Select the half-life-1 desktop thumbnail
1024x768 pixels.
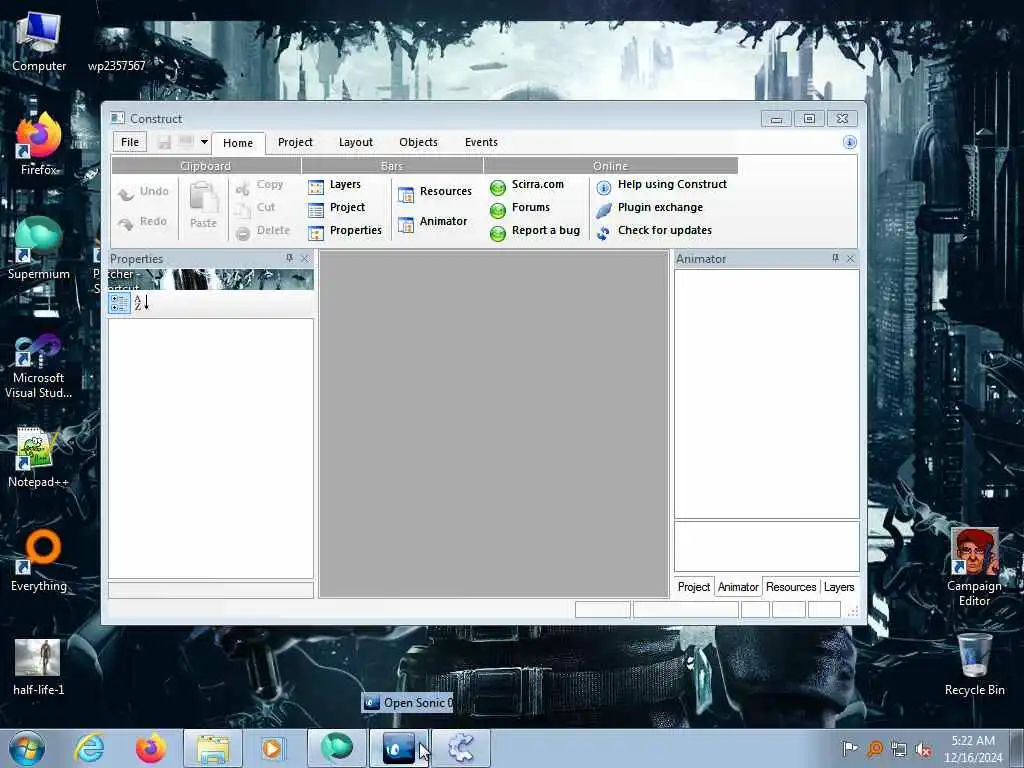[x=38, y=667]
